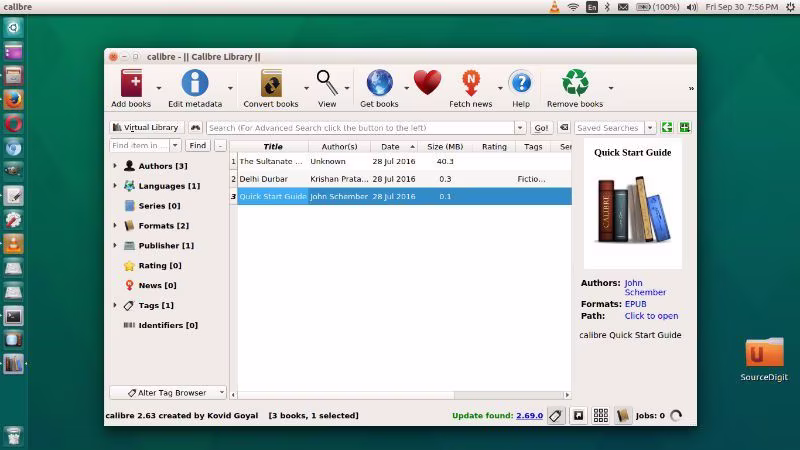
Task: Sort by the Author(s) column header
Action: pos(339,146)
